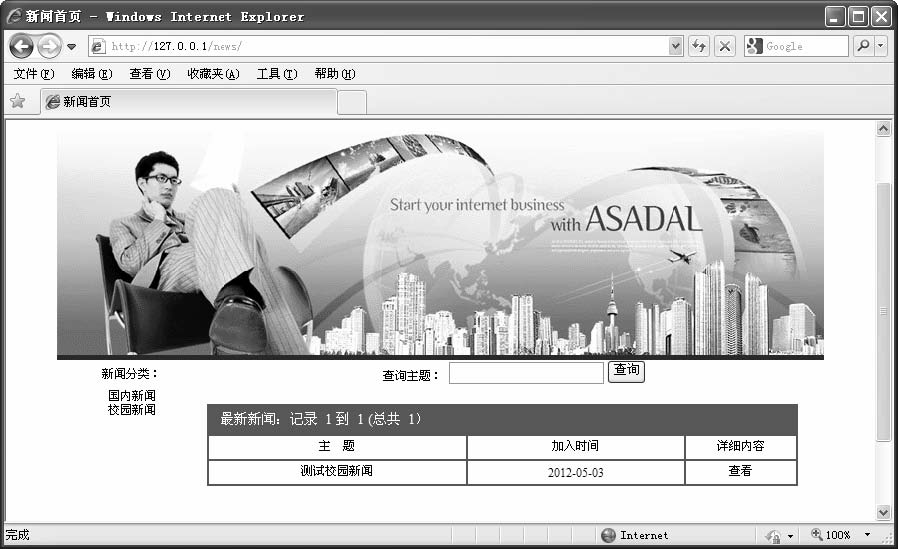Click the date 2012-05-03 cell
Screen dimensions: 898x549
tap(576, 473)
